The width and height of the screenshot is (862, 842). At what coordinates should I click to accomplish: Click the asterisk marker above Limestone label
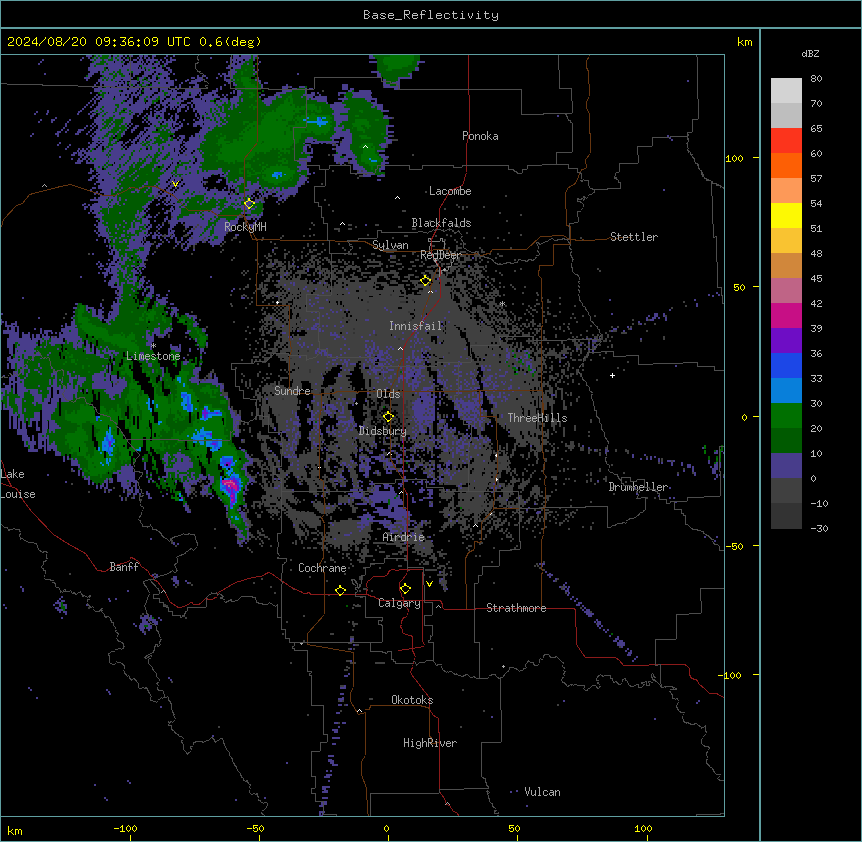point(153,346)
